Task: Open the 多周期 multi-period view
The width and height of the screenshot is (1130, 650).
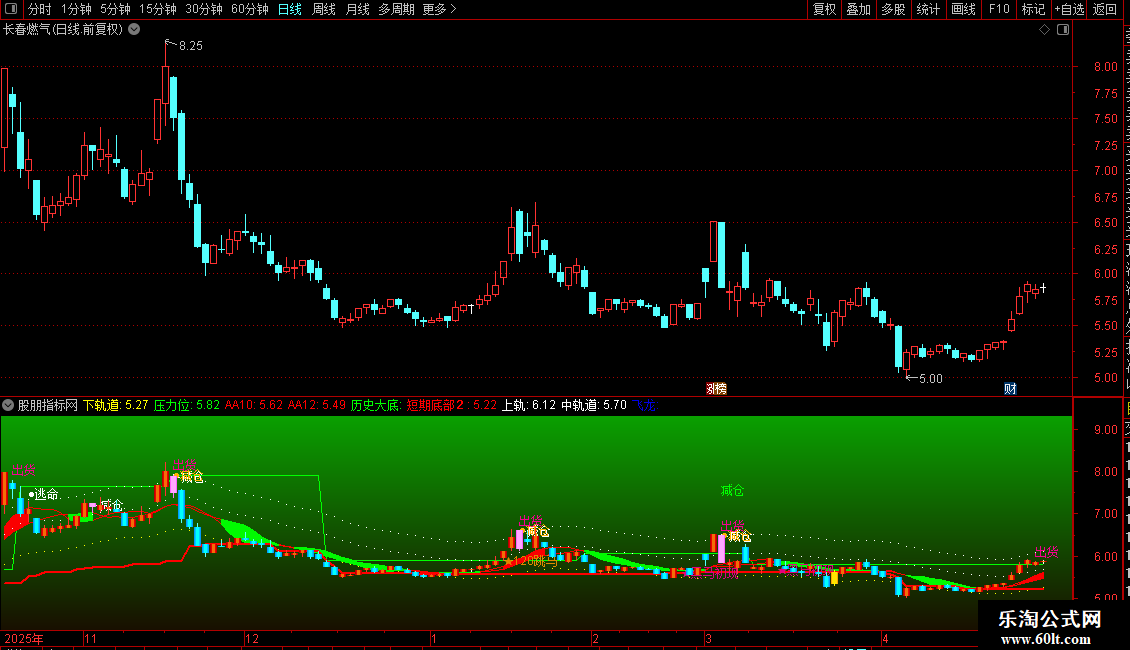Action: click(396, 9)
